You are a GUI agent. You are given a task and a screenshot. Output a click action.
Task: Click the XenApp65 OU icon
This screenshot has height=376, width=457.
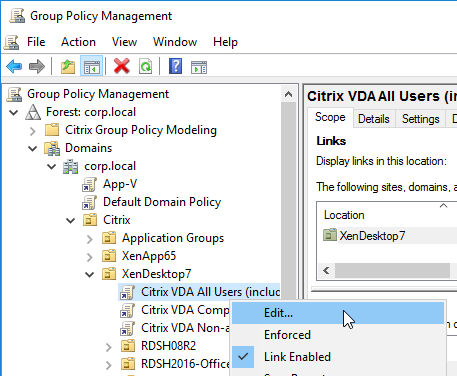click(x=109, y=256)
